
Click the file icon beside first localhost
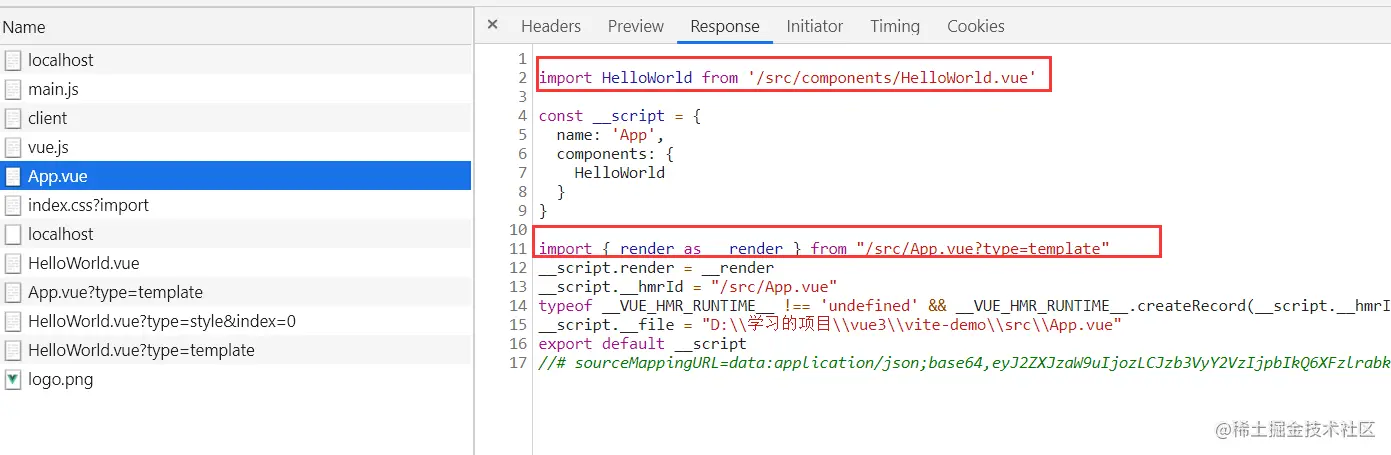(13, 60)
